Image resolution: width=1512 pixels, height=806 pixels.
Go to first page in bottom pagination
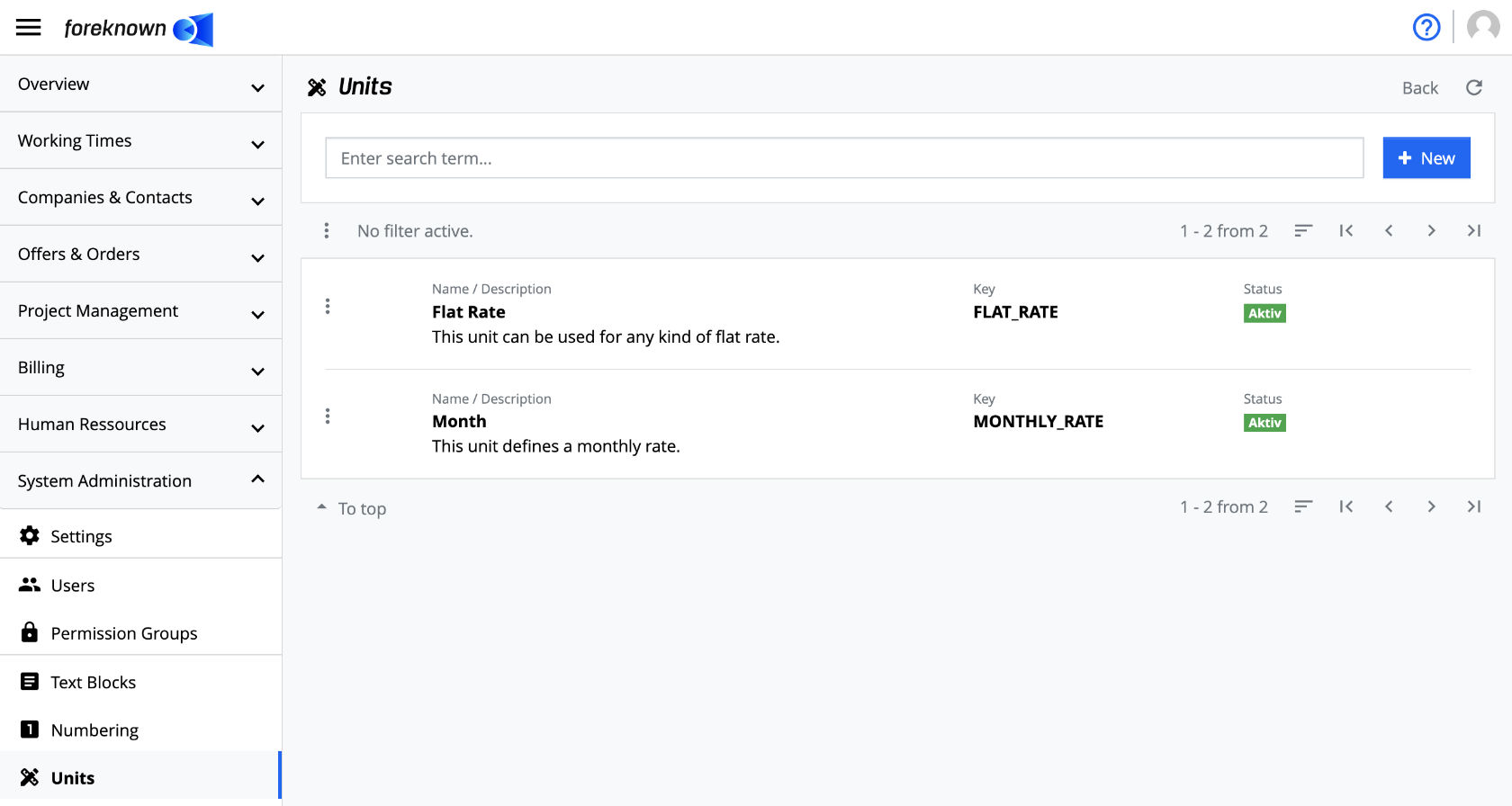(x=1346, y=507)
